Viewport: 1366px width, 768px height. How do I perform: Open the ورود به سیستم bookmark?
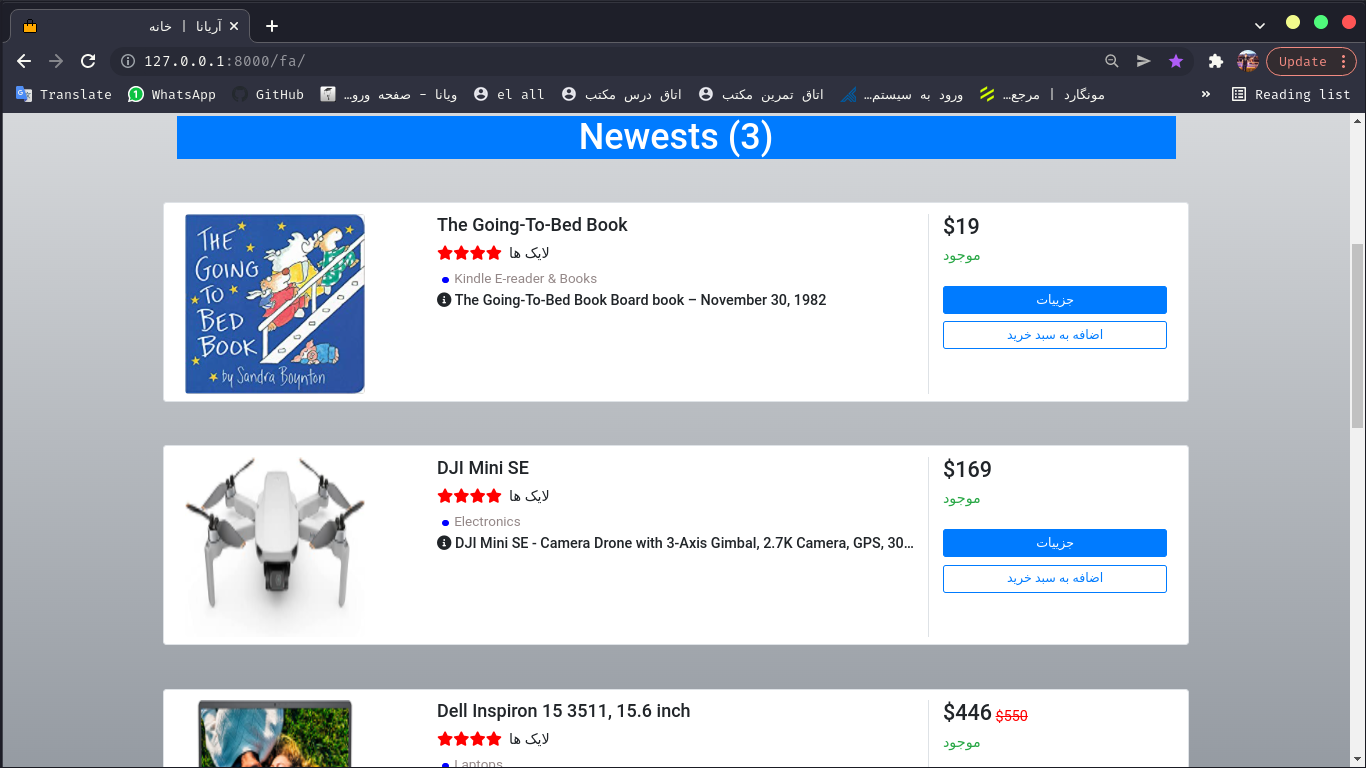[901, 94]
